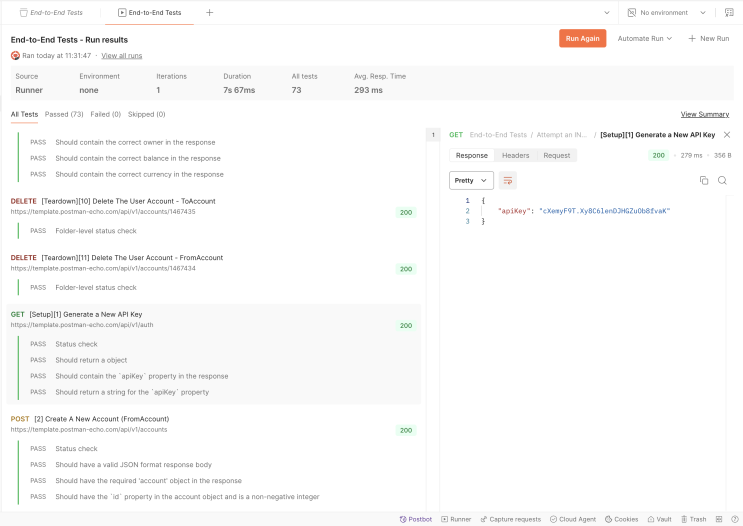The height and width of the screenshot is (526, 743).
Task: Click the apiKey value string in response
Action: [605, 211]
